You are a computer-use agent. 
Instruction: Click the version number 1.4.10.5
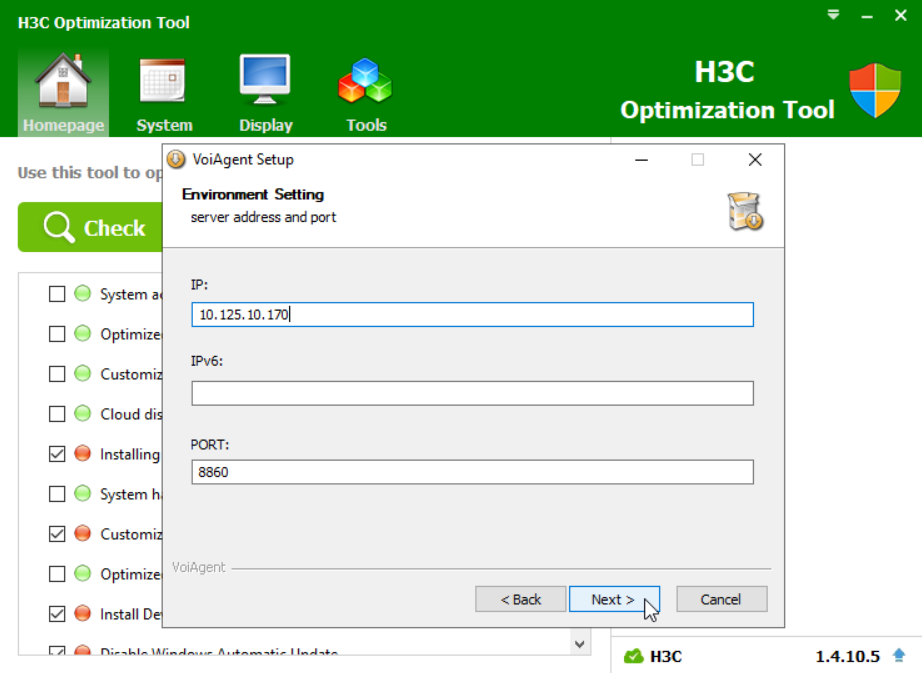[847, 656]
